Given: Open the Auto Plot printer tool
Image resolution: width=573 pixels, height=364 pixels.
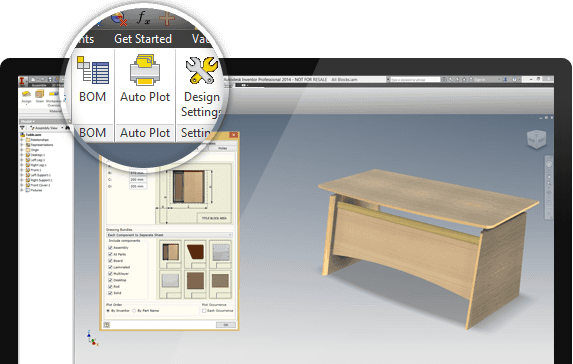Looking at the screenshot, I should (145, 69).
